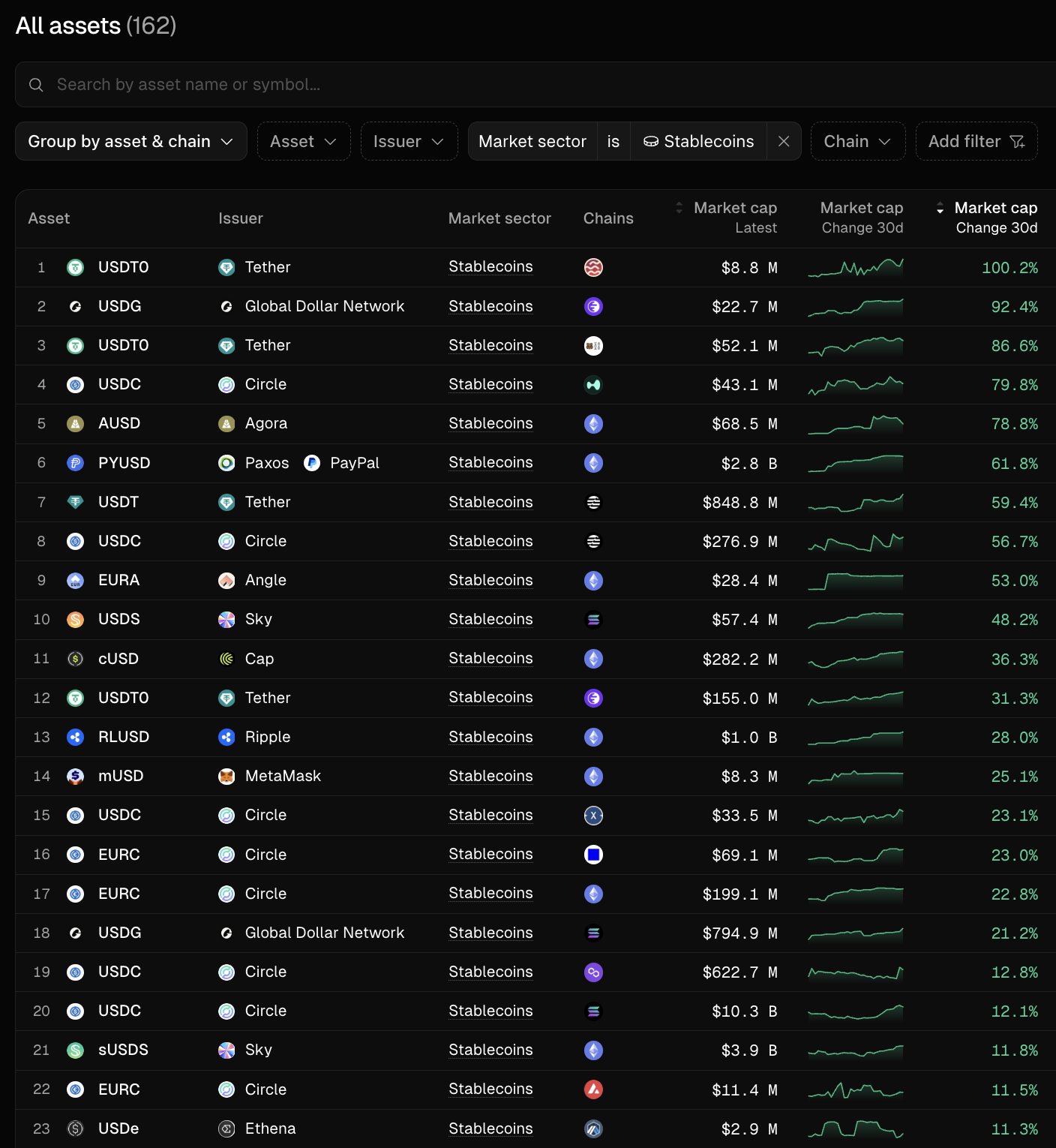Click the chain icon in row 22 EURC

(594, 1089)
